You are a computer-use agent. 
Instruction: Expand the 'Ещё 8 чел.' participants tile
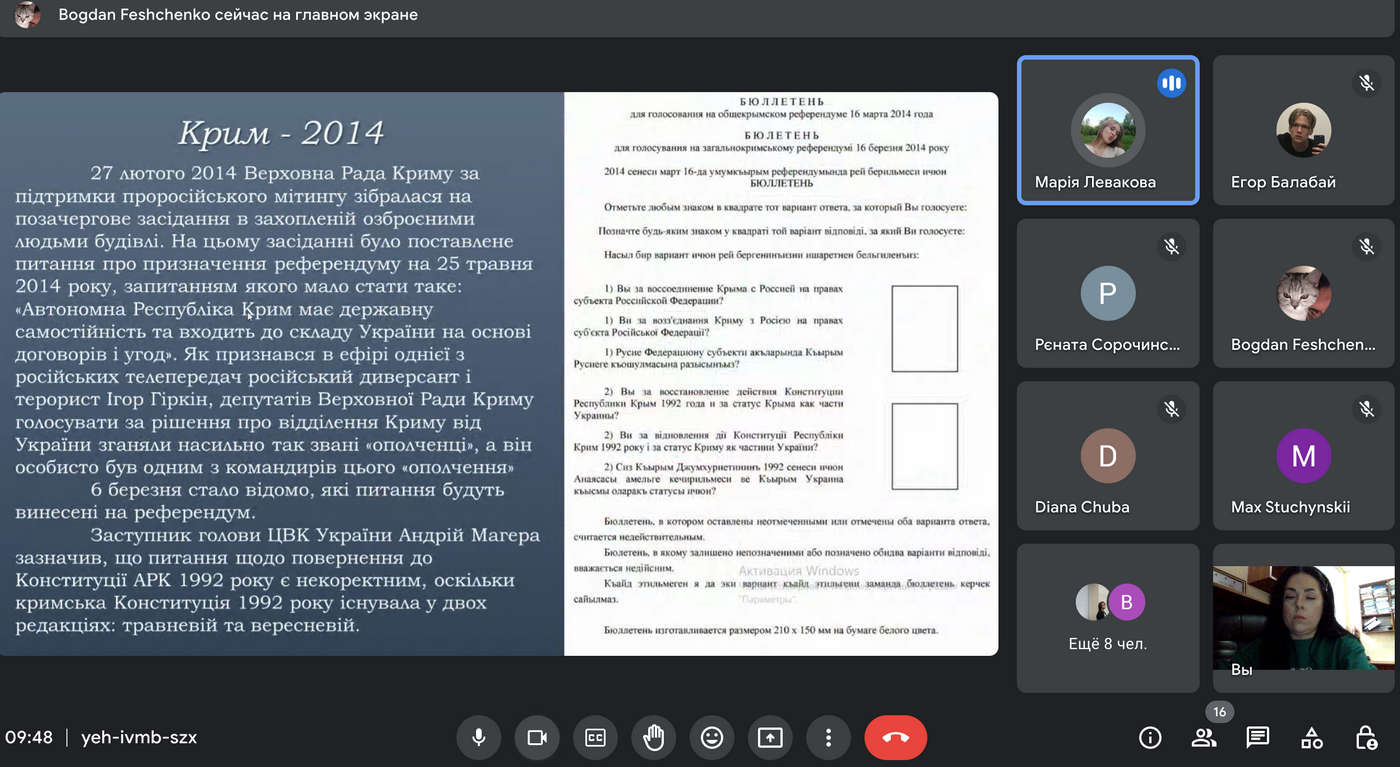[1108, 618]
